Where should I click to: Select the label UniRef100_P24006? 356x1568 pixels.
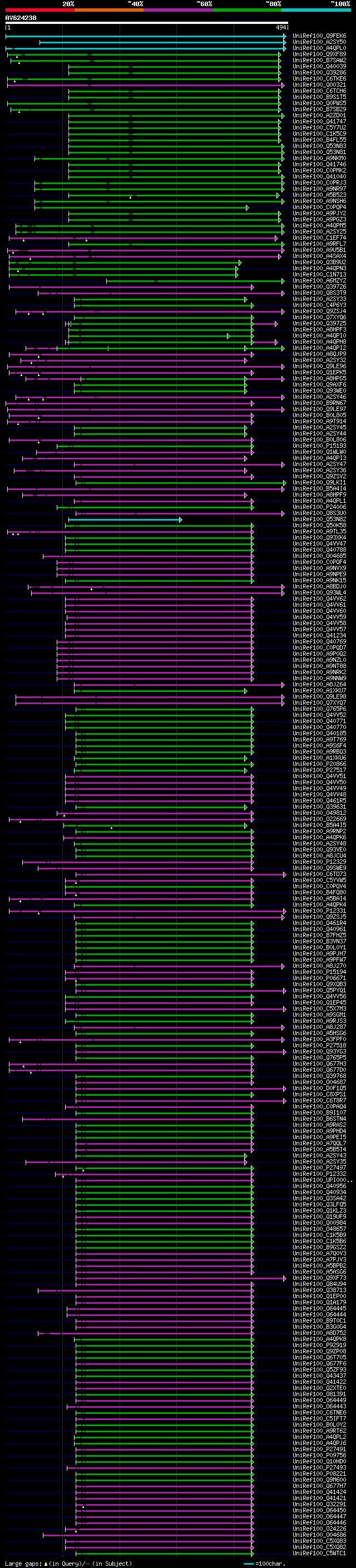click(319, 507)
